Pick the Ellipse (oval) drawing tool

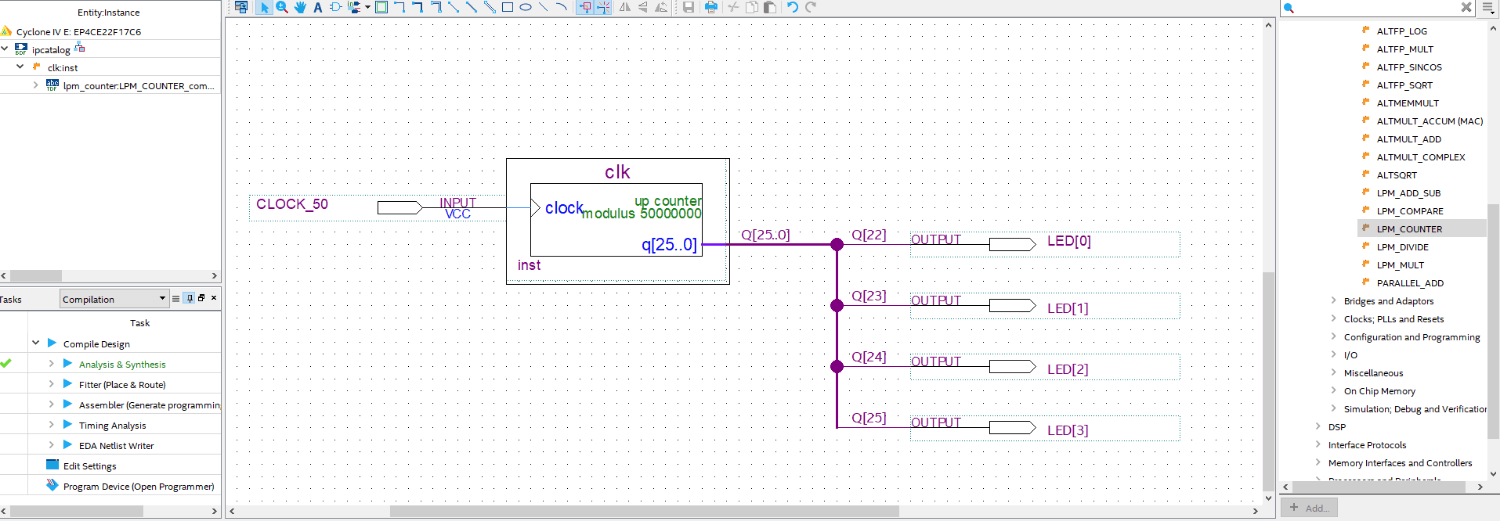click(x=525, y=7)
